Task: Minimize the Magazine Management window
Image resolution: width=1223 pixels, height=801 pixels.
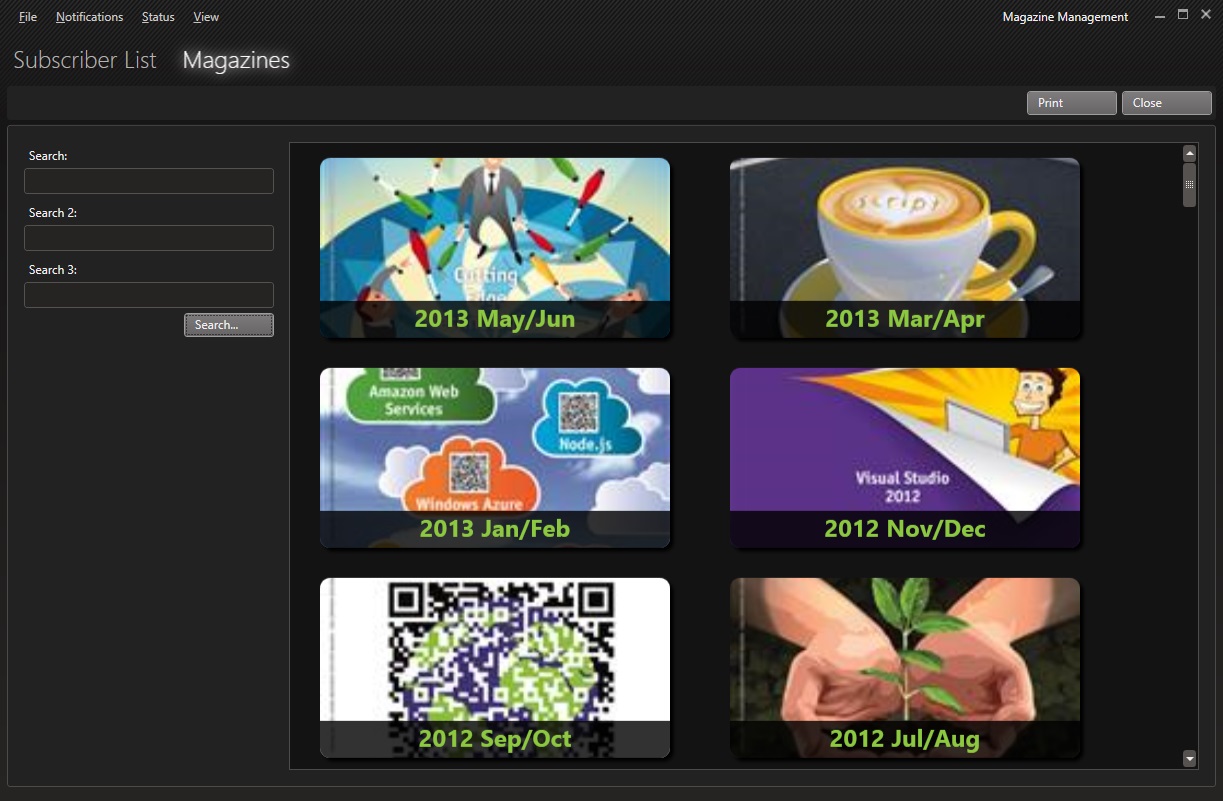Action: coord(1160,16)
